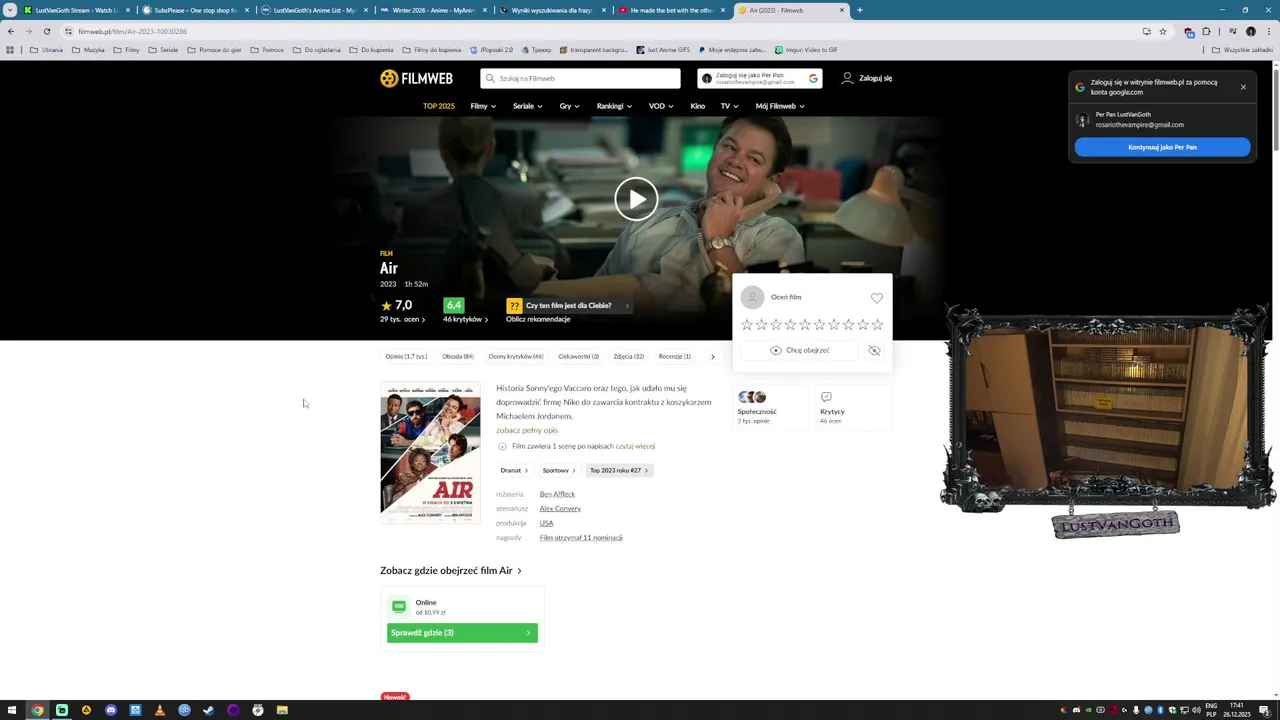The height and width of the screenshot is (720, 1280).
Task: Open Top 2023 roku #27 ranking tag
Action: point(619,470)
